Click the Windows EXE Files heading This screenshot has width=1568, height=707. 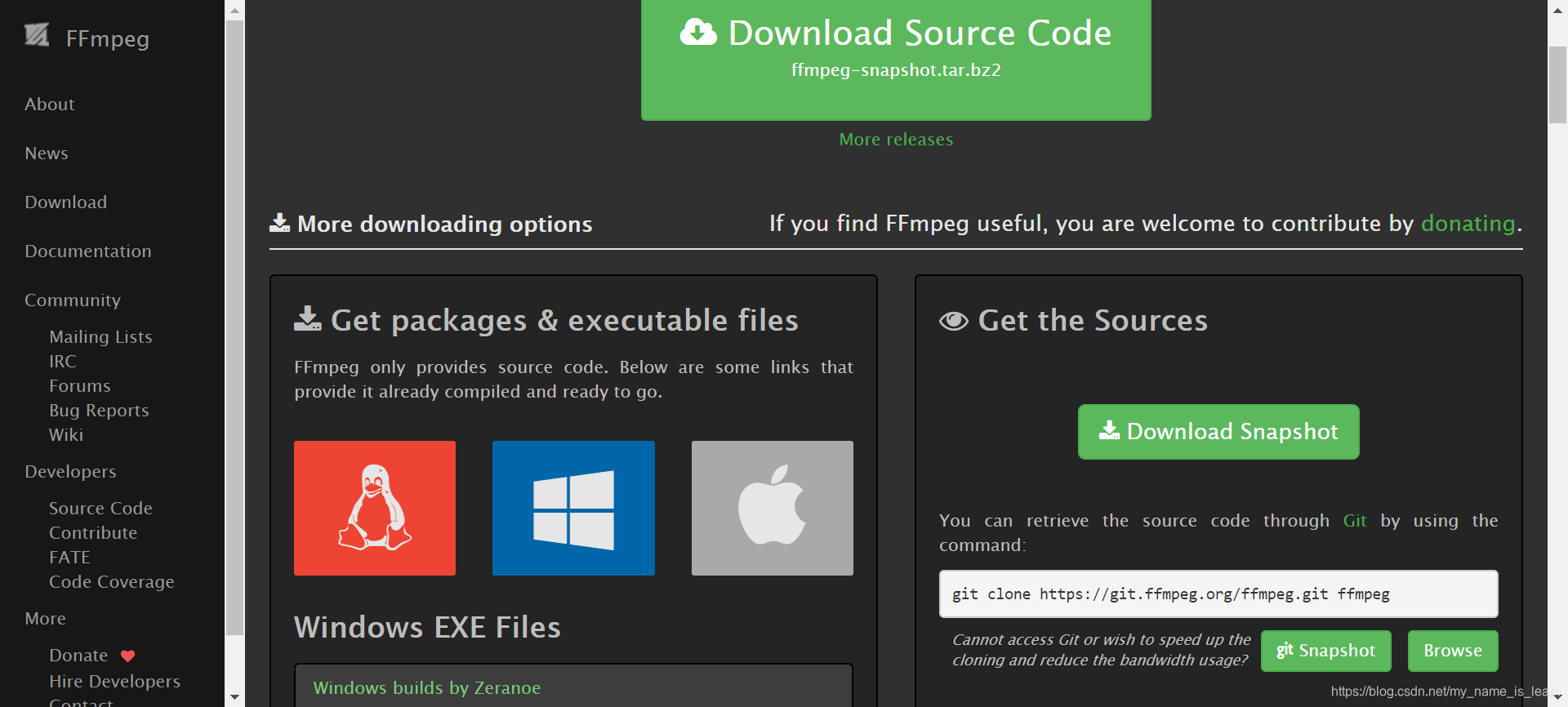427,627
